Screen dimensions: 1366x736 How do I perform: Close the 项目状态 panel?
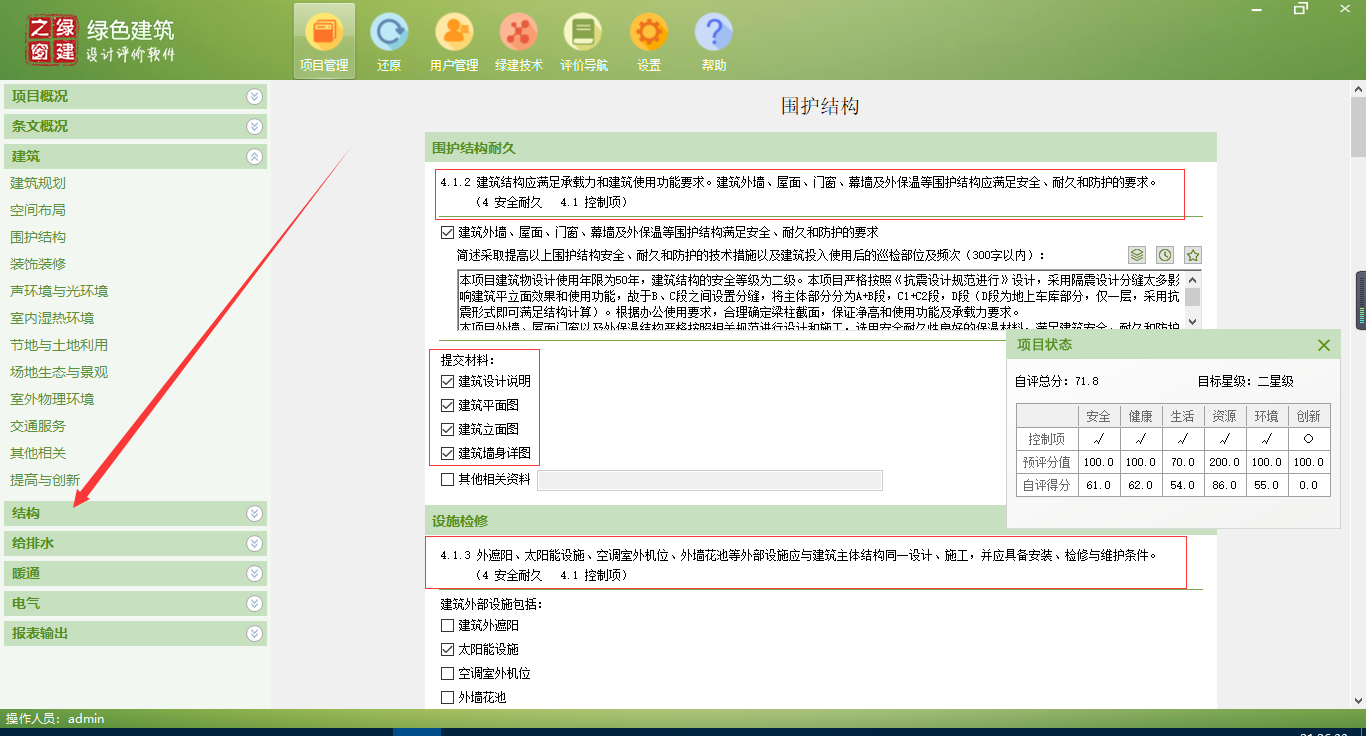1324,345
